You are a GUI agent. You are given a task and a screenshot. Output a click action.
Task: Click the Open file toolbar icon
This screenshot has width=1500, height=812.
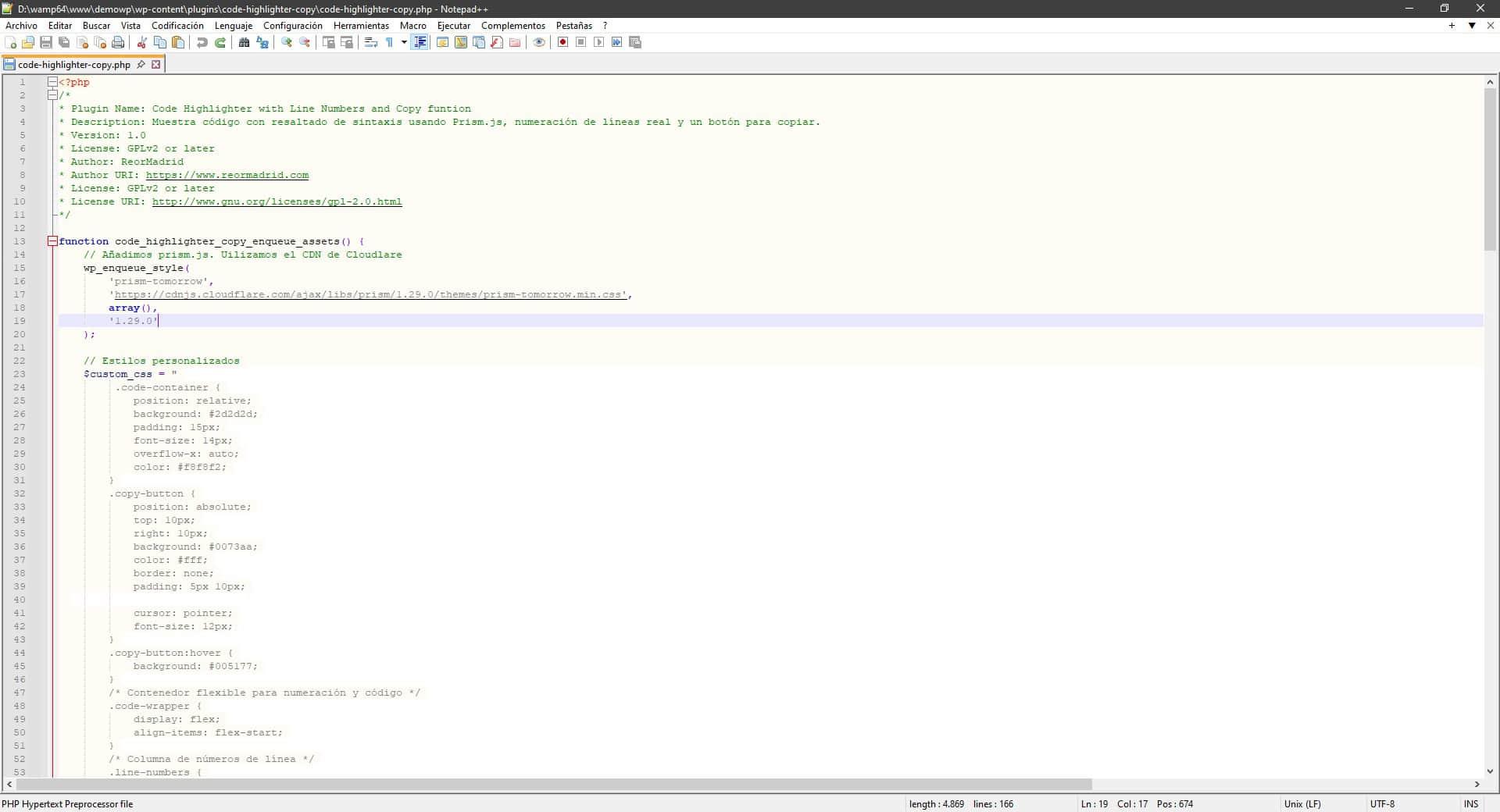coord(28,42)
